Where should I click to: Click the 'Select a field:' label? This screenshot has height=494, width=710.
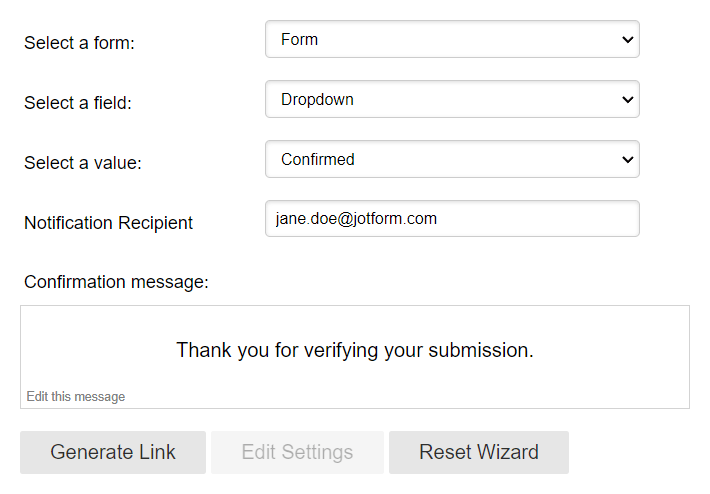click(78, 102)
